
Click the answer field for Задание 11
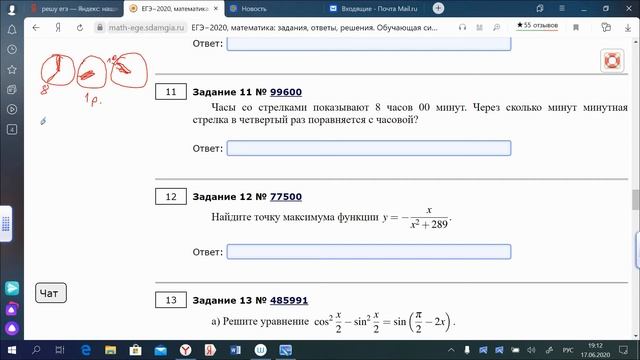pos(369,148)
